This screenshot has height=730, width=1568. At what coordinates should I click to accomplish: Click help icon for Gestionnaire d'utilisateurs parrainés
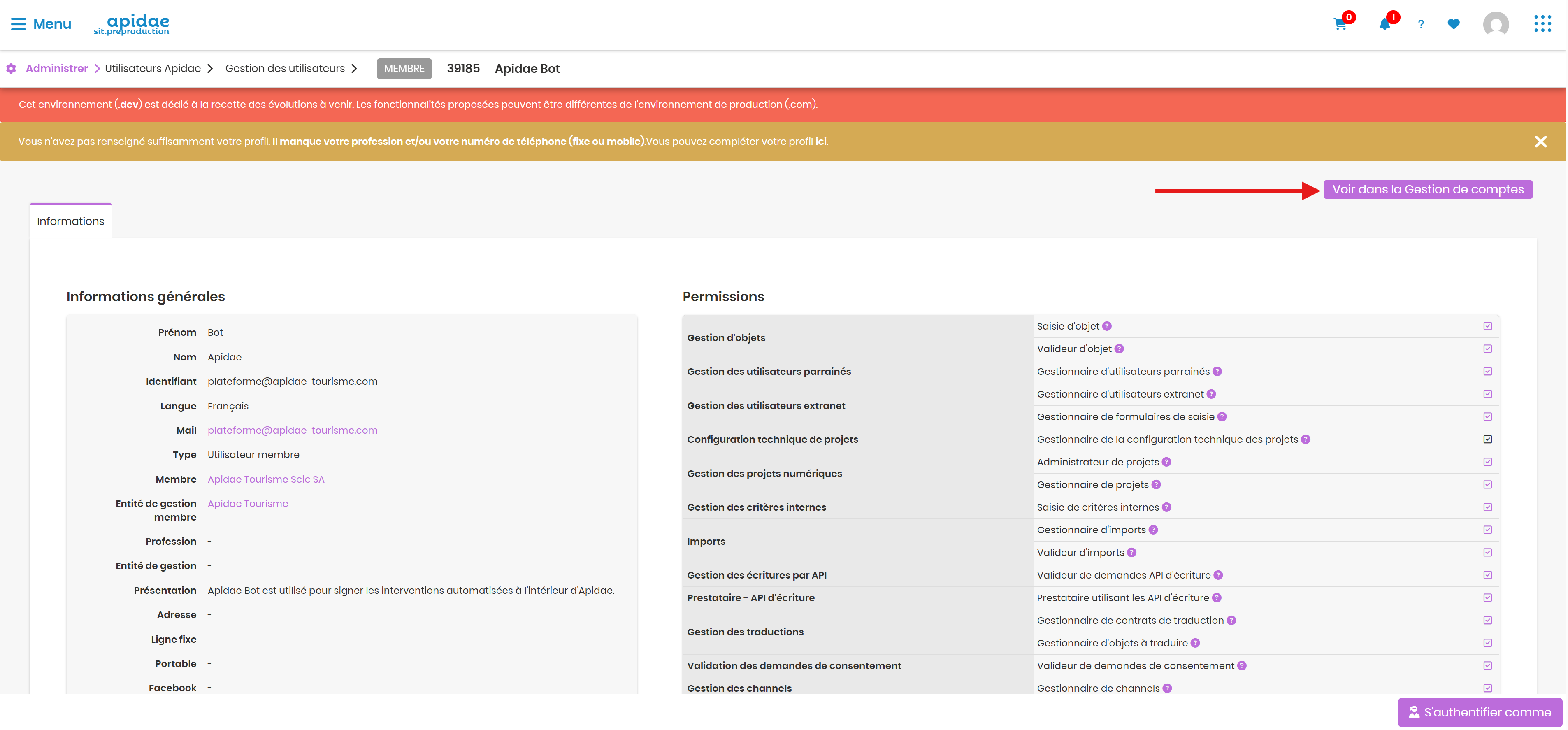click(x=1217, y=372)
